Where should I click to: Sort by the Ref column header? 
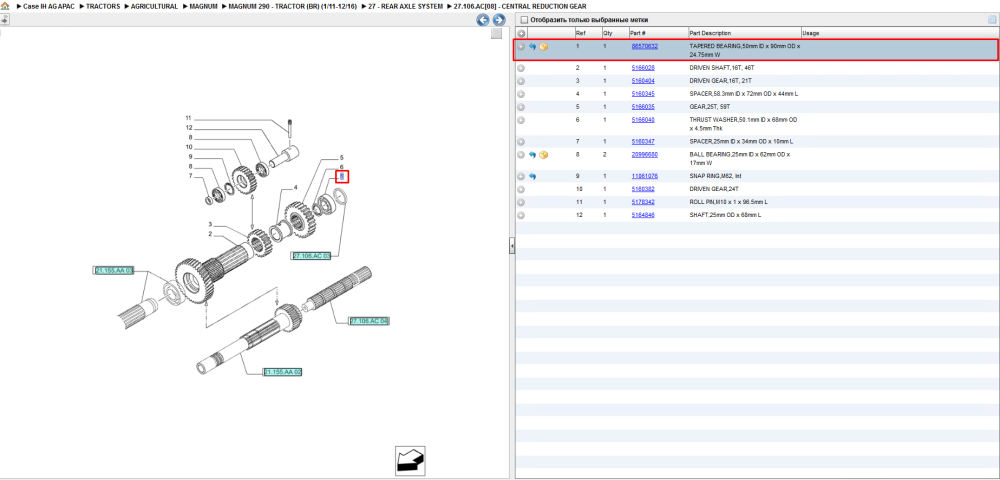[x=587, y=33]
